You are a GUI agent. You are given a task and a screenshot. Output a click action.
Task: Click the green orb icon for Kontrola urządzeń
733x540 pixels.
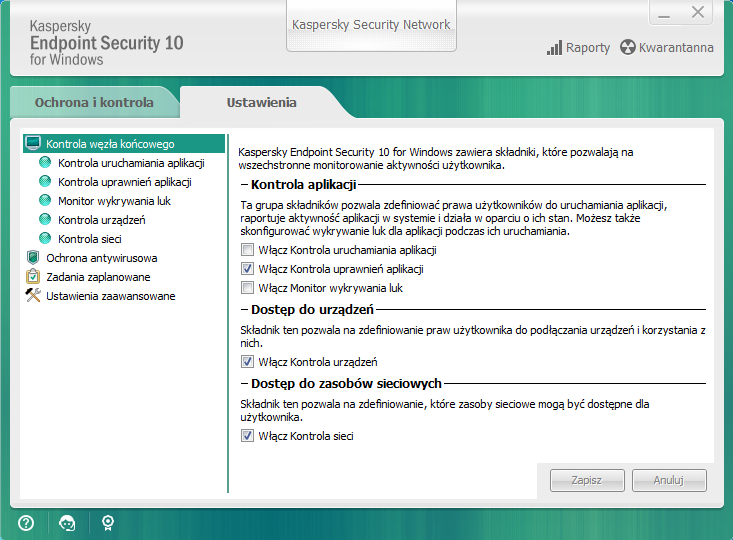[x=45, y=219]
